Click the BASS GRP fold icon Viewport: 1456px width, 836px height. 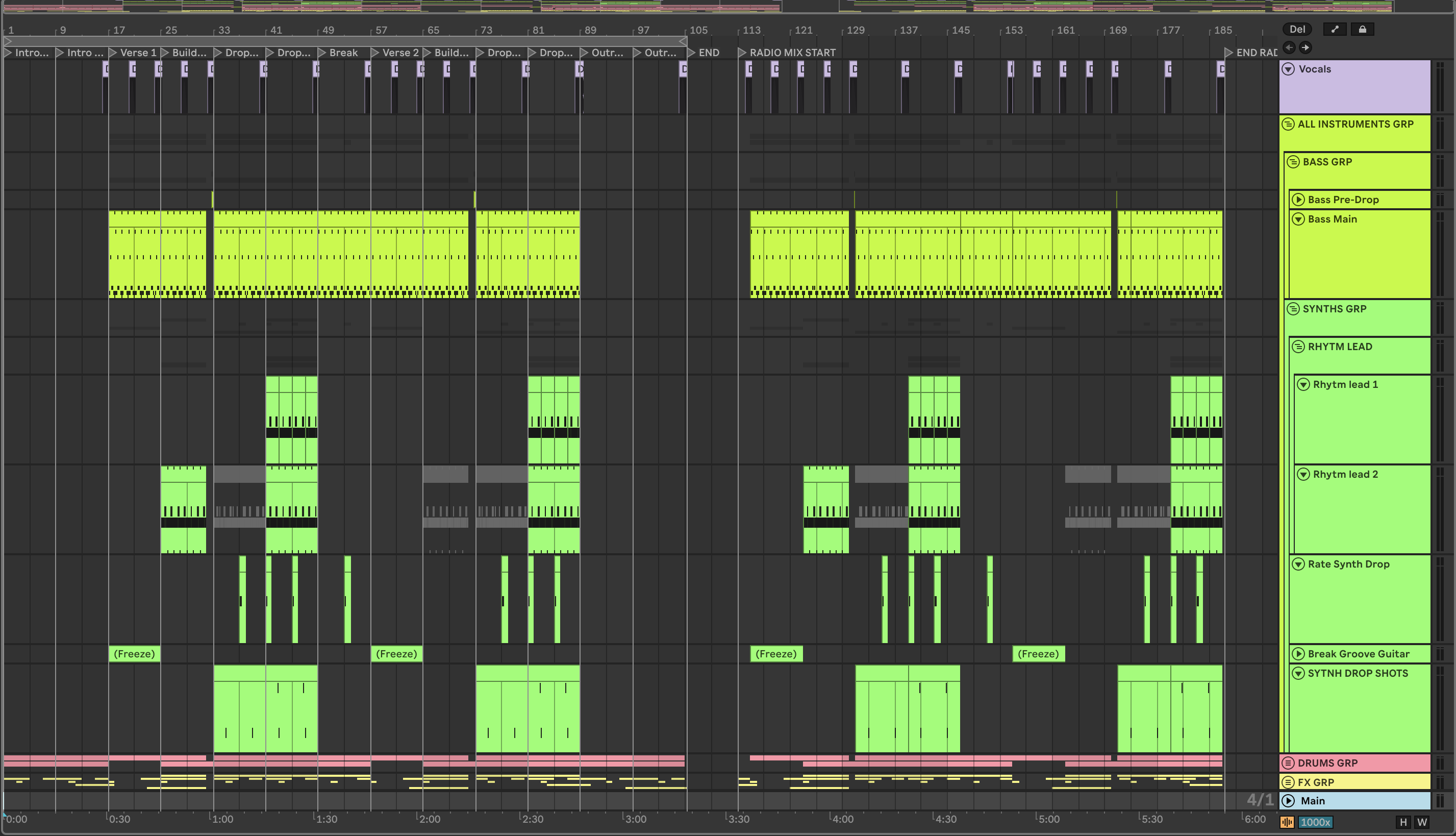click(1293, 162)
